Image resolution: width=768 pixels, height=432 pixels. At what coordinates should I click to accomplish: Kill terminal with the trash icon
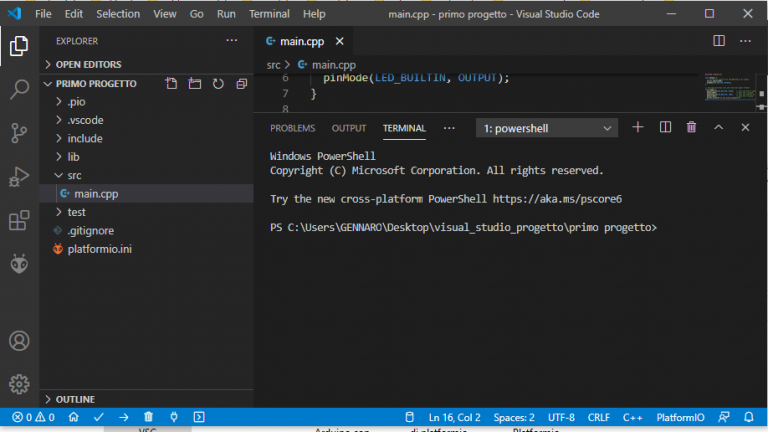[691, 128]
